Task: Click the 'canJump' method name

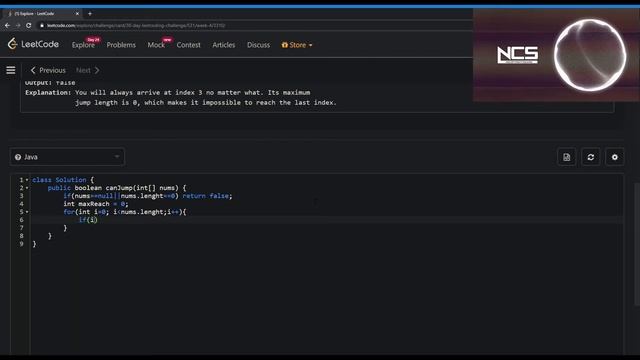Action: pyautogui.click(x=119, y=188)
